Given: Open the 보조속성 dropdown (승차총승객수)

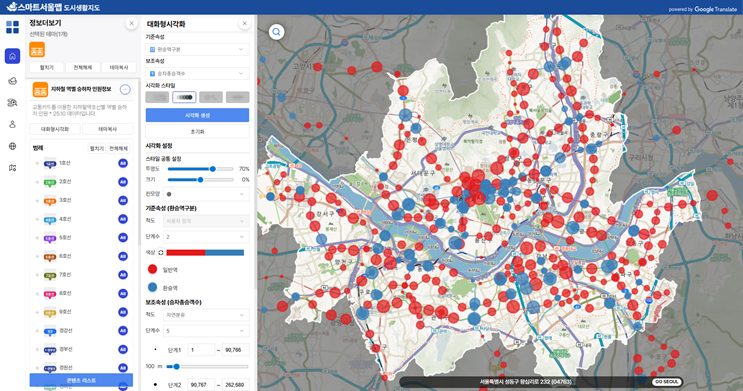Looking at the screenshot, I should pyautogui.click(x=197, y=73).
